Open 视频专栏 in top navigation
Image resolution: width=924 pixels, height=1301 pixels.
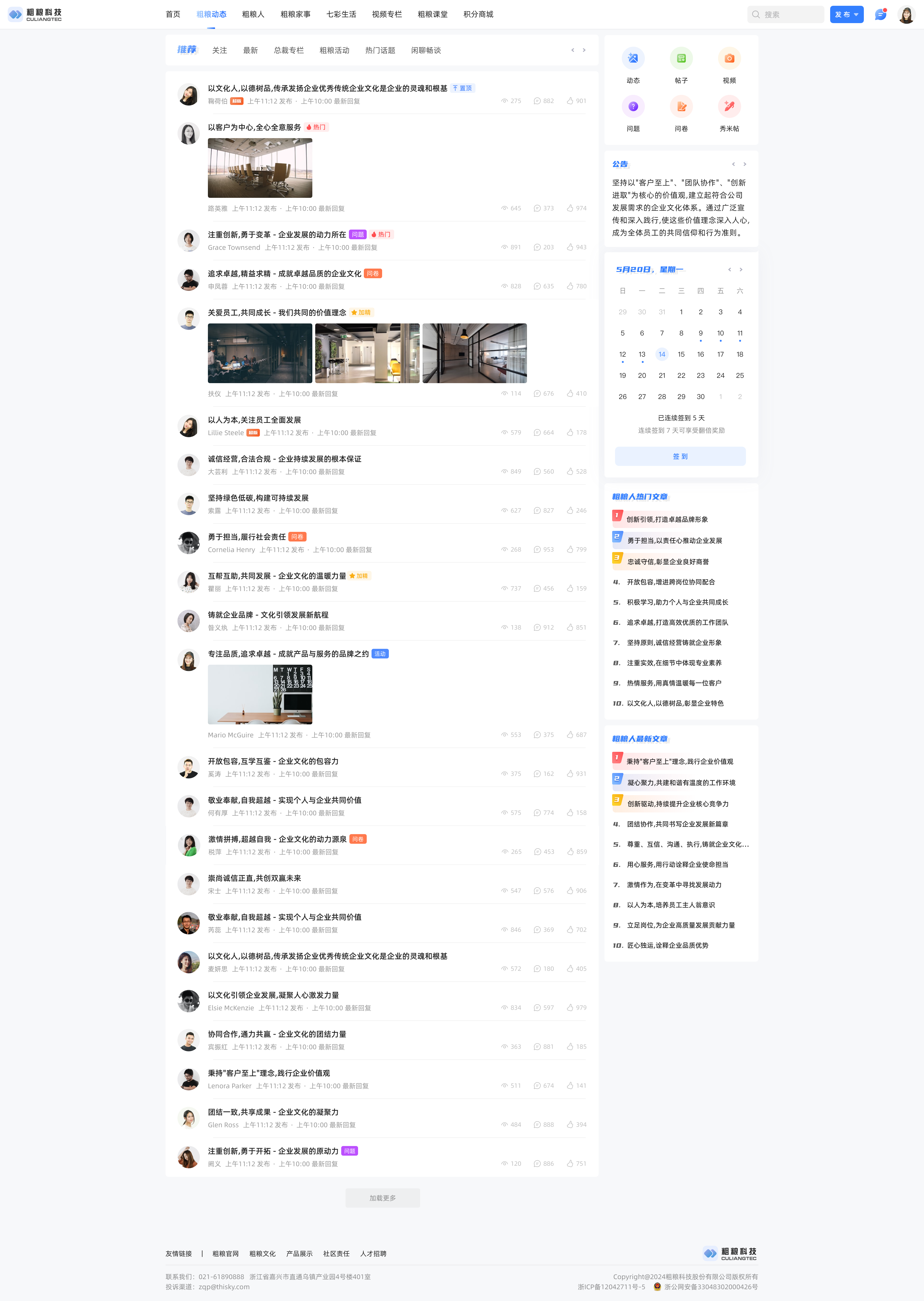[x=386, y=14]
